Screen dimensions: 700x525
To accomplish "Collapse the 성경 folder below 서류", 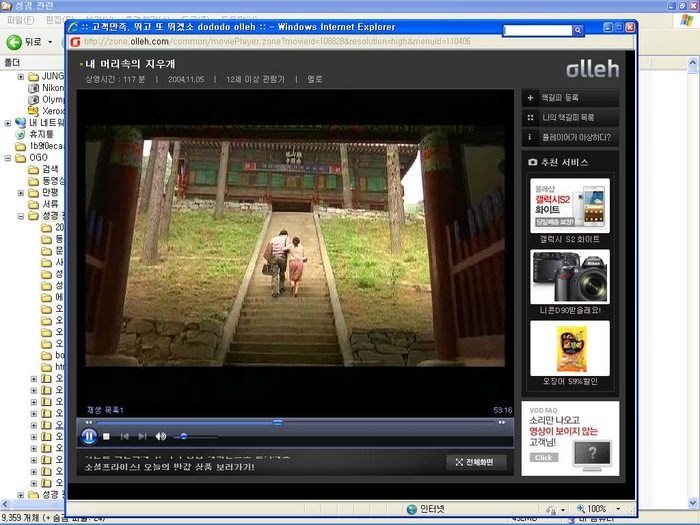I will [21, 216].
